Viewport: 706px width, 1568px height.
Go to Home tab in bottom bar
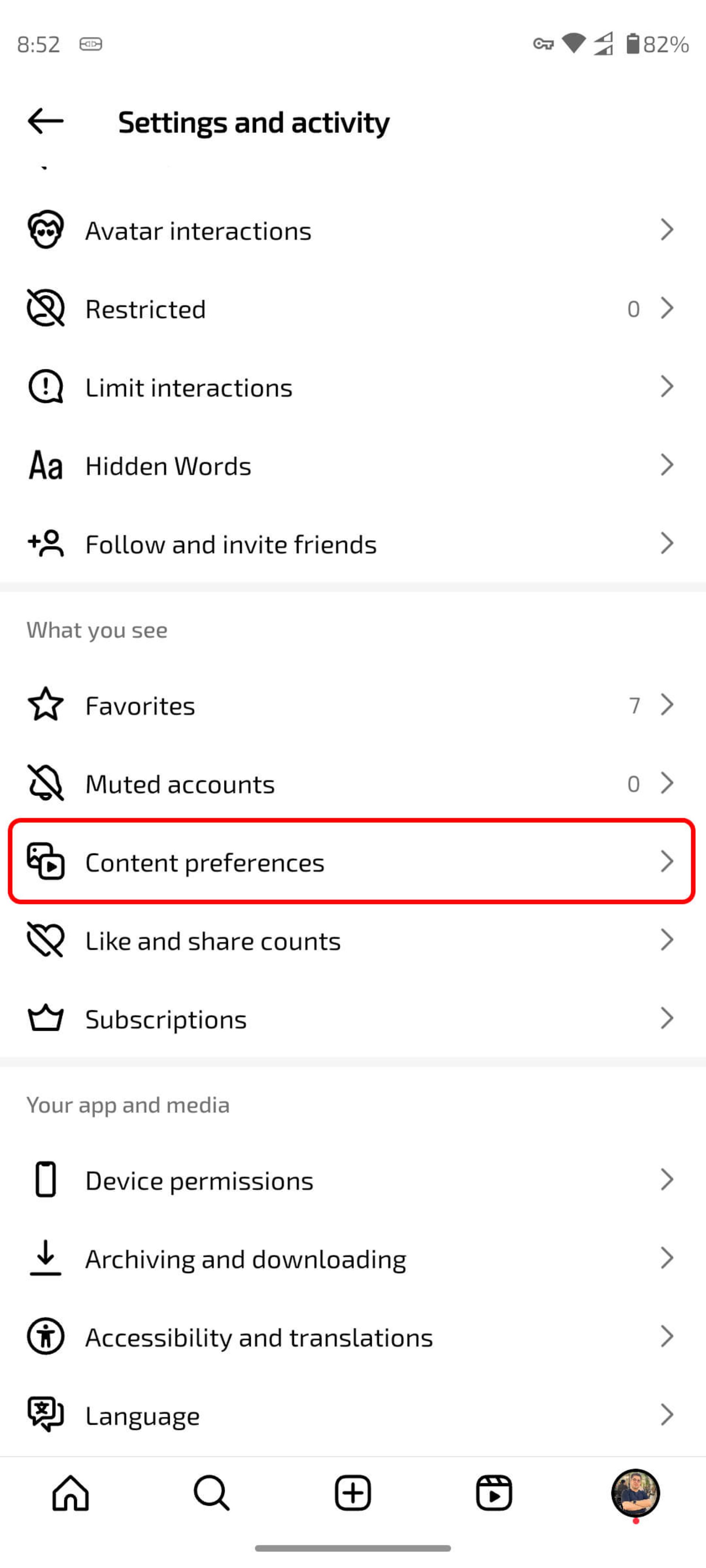(x=71, y=1493)
